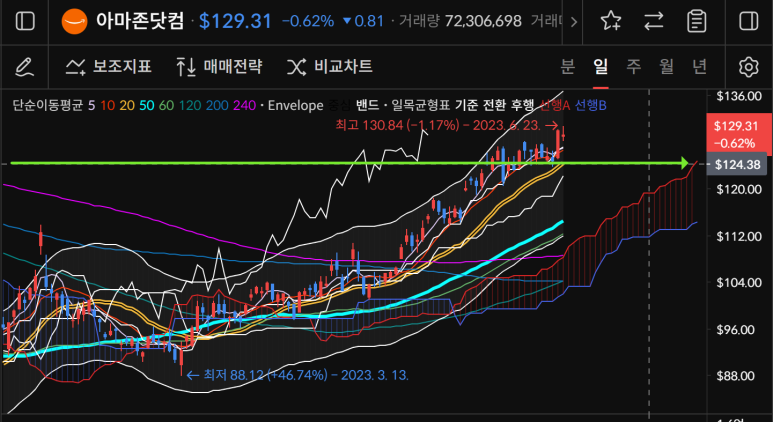This screenshot has height=422, width=773.
Task: Click the swap arrows icon
Action: (654, 21)
